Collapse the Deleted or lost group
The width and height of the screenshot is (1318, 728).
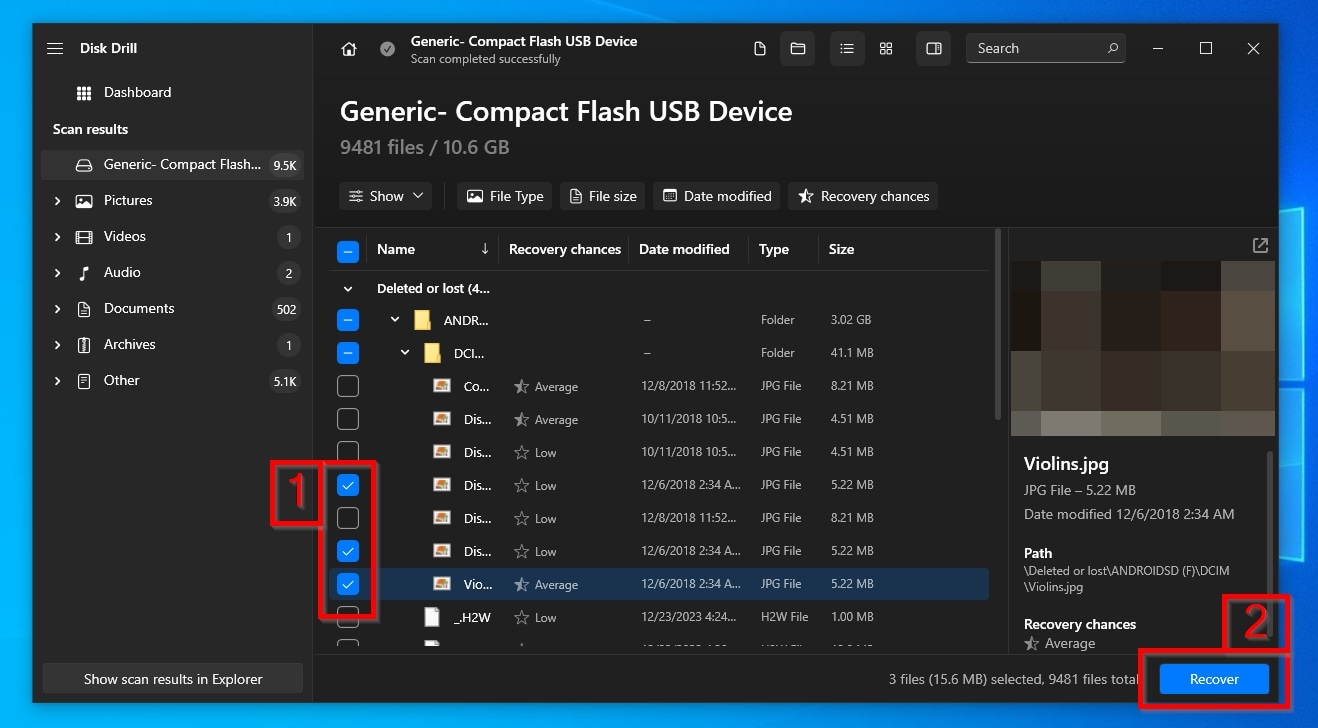pos(348,289)
